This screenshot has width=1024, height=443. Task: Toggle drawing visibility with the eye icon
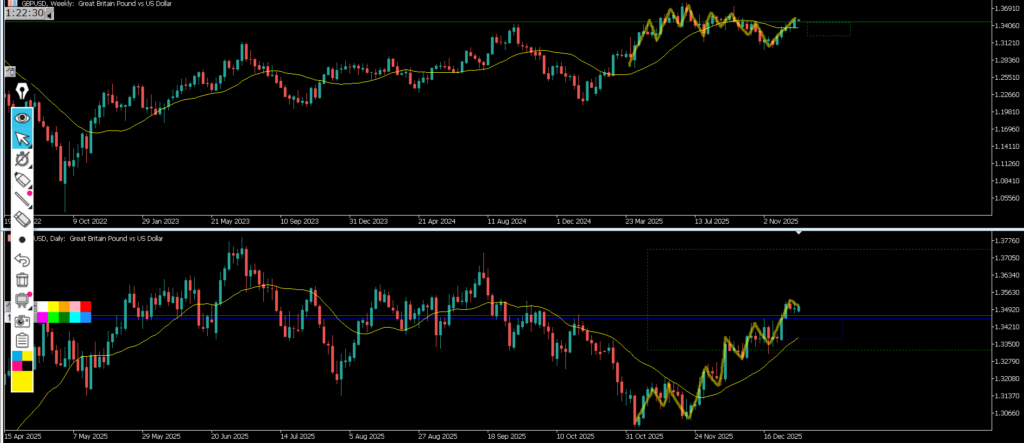pyautogui.click(x=22, y=117)
